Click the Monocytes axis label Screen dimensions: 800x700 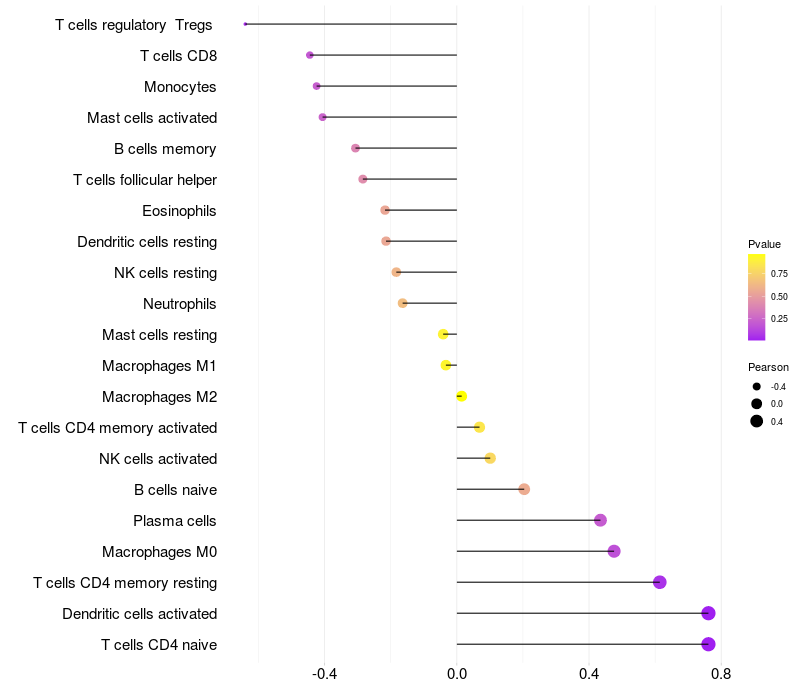tap(180, 87)
